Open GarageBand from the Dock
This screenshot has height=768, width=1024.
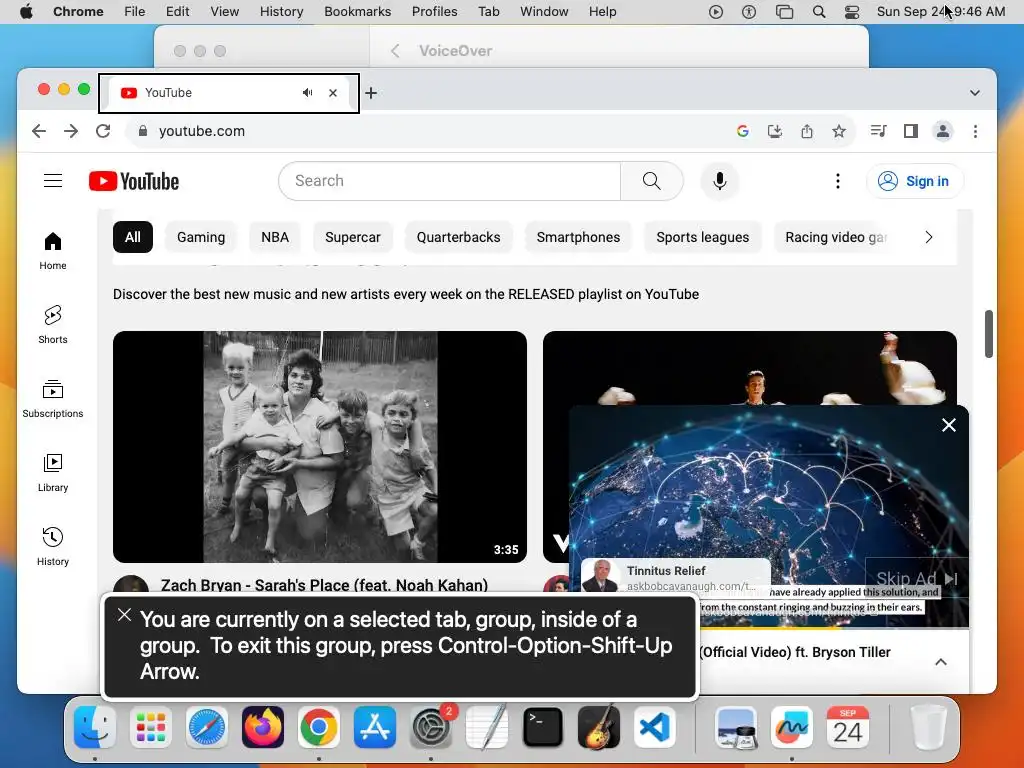click(598, 727)
